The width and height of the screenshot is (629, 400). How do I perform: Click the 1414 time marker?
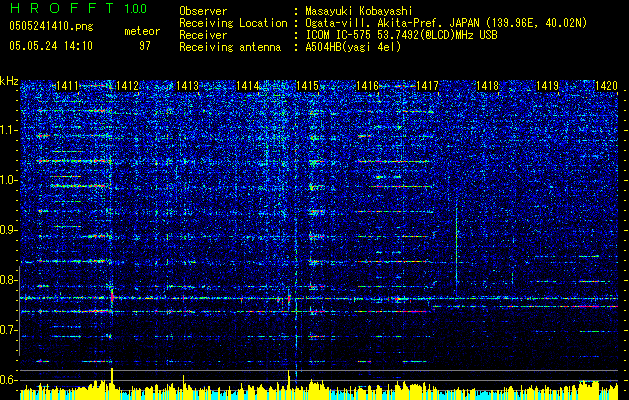248,85
